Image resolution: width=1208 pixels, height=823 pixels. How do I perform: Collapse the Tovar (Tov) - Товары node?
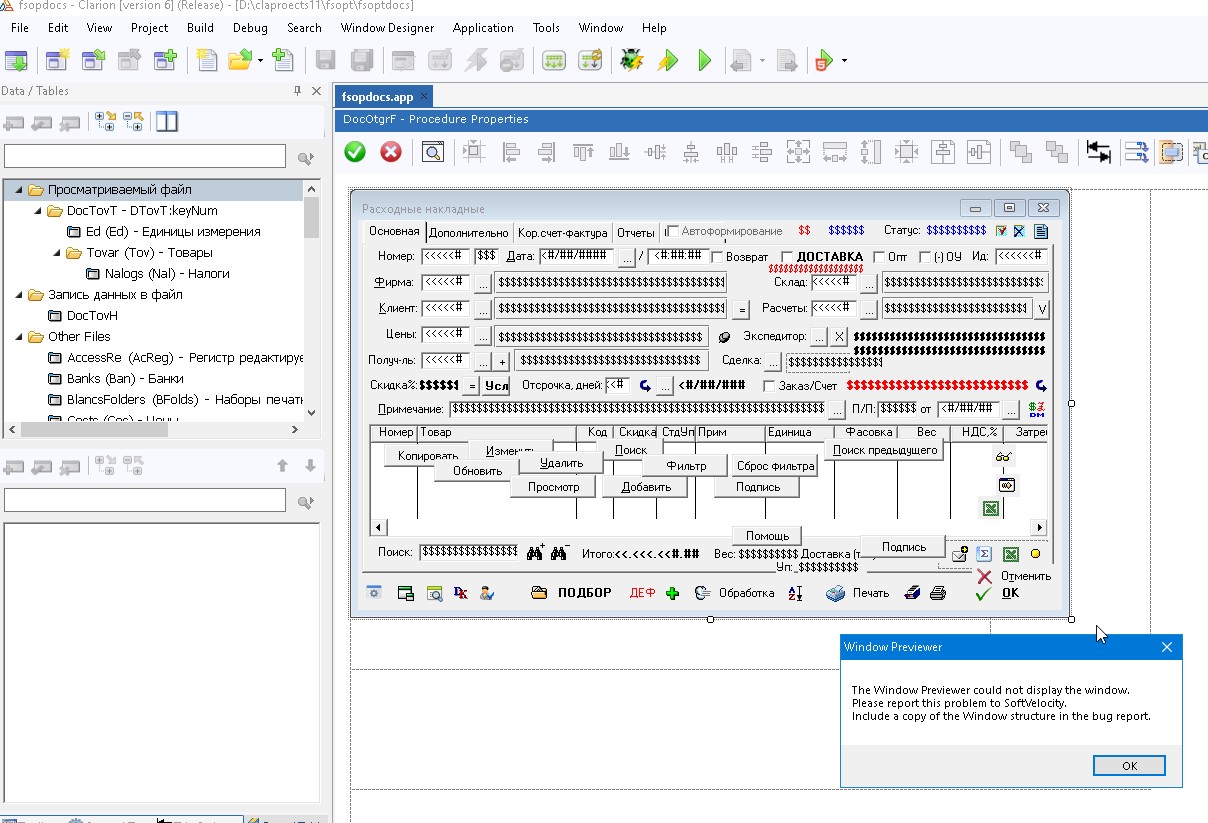click(x=57, y=253)
